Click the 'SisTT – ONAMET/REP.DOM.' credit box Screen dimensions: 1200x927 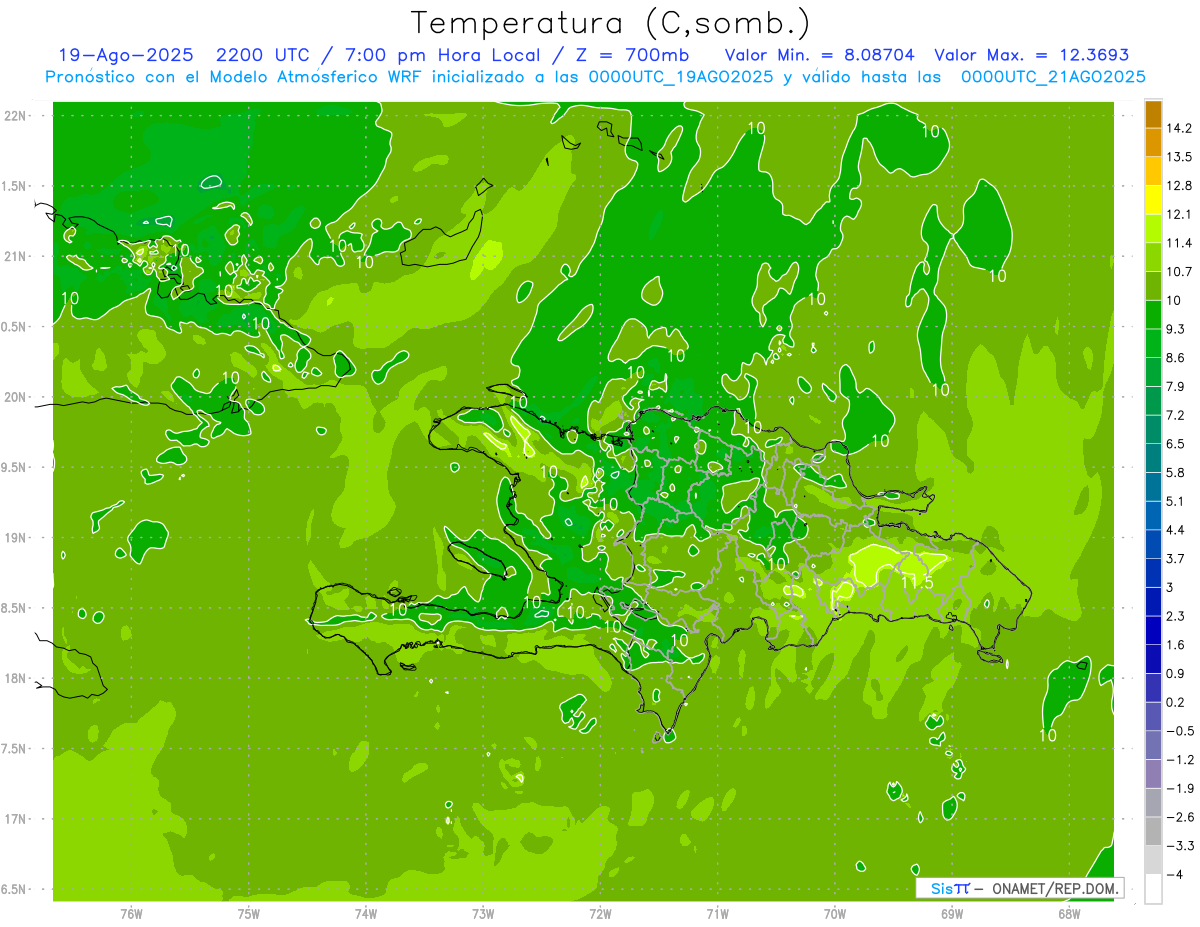tap(1020, 888)
